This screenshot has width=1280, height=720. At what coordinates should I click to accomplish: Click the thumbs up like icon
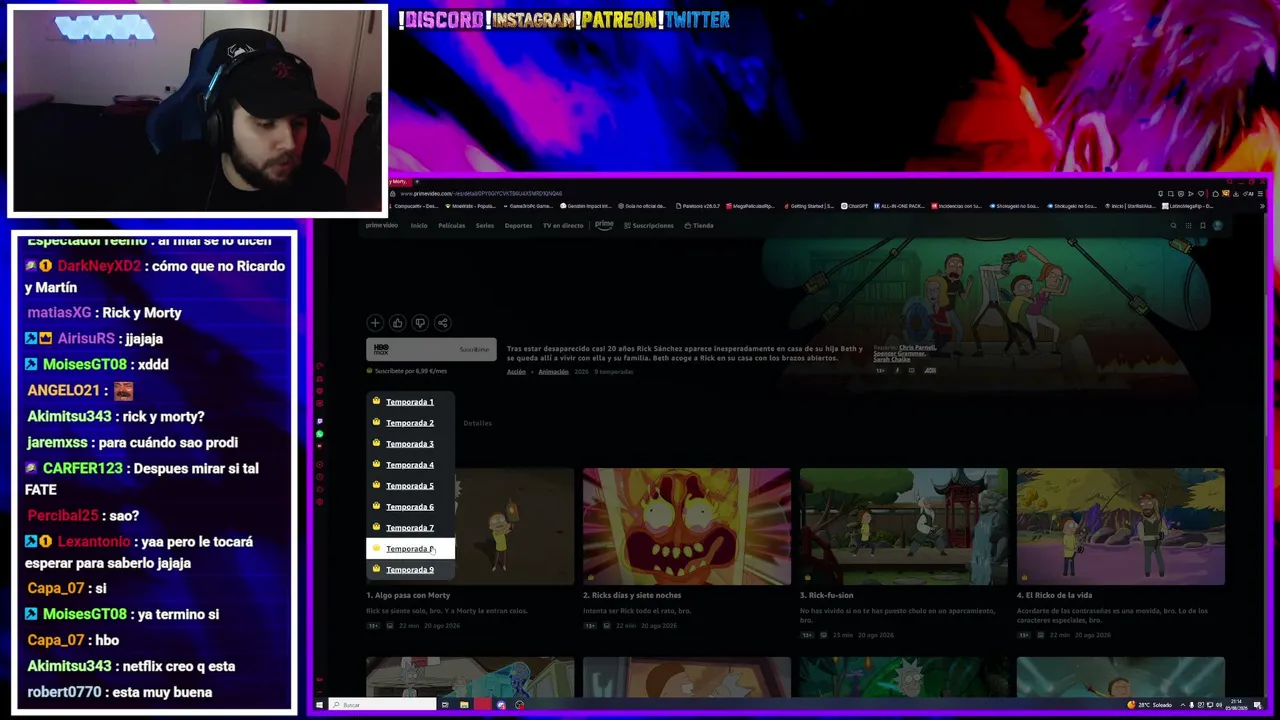(397, 323)
